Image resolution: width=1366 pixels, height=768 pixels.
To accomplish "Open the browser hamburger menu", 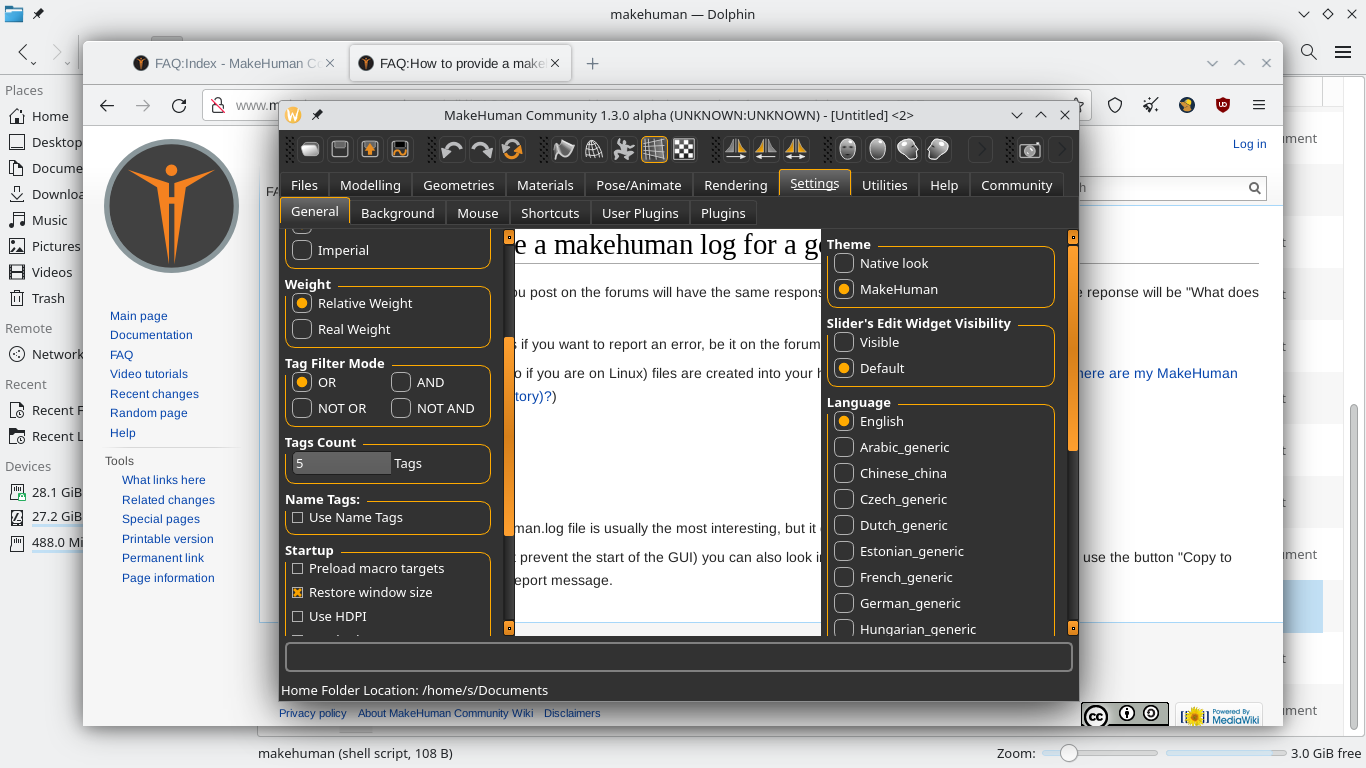I will [1259, 105].
